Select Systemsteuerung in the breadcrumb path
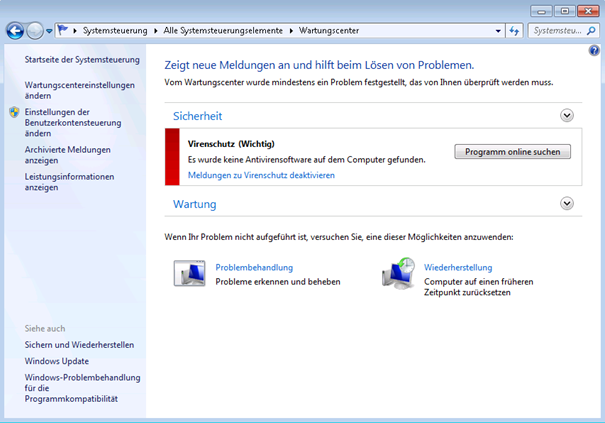Image resolution: width=605 pixels, height=423 pixels. 115,30
